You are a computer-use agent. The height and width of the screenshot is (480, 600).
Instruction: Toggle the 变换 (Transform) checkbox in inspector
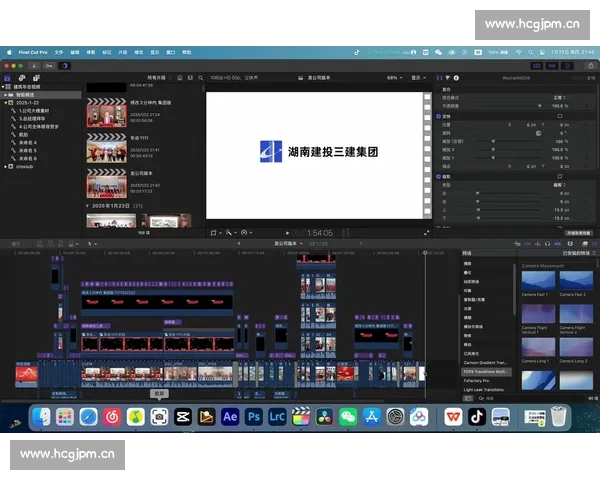(439, 115)
